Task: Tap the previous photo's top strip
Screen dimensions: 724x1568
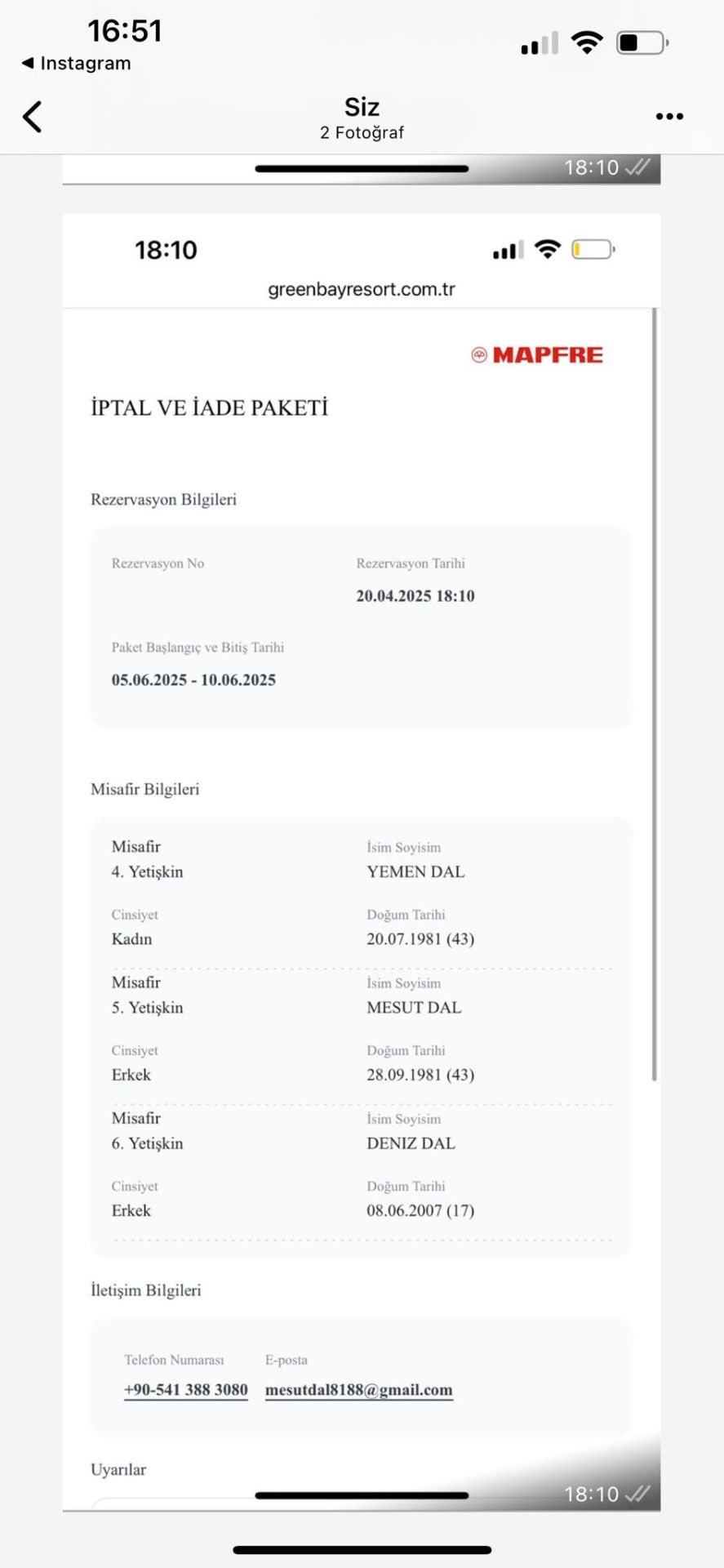Action: click(362, 169)
